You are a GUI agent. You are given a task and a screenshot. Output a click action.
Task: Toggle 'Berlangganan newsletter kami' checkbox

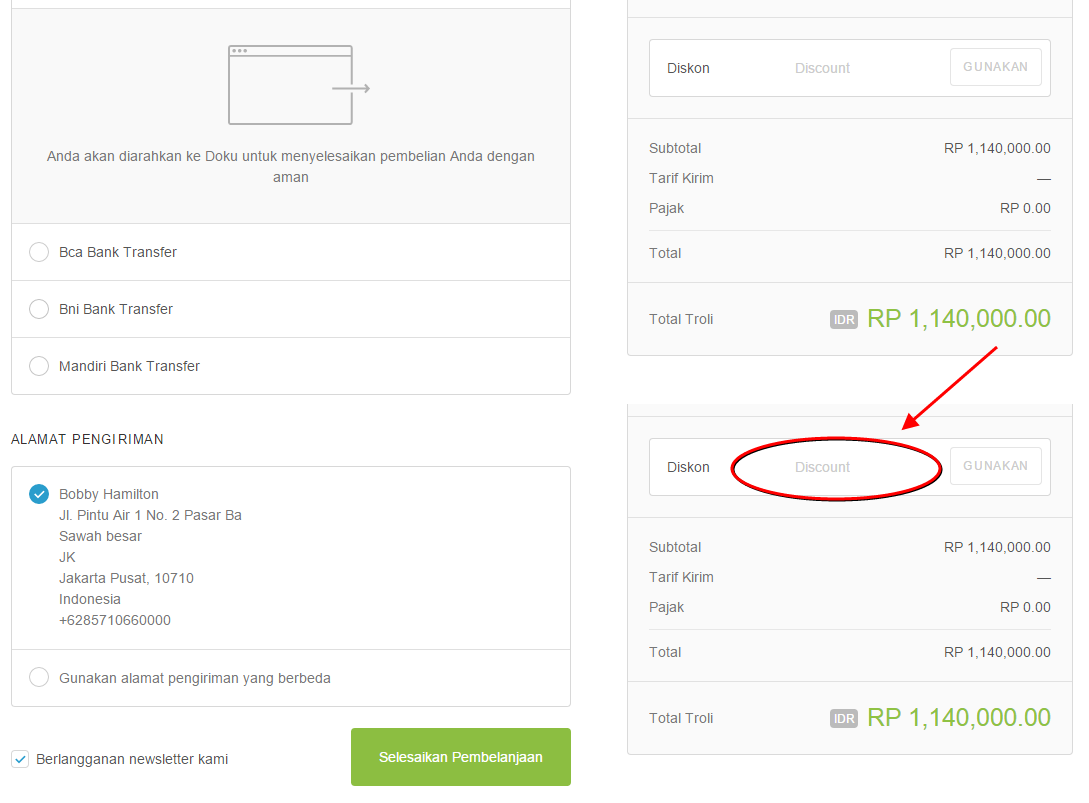tap(20, 759)
